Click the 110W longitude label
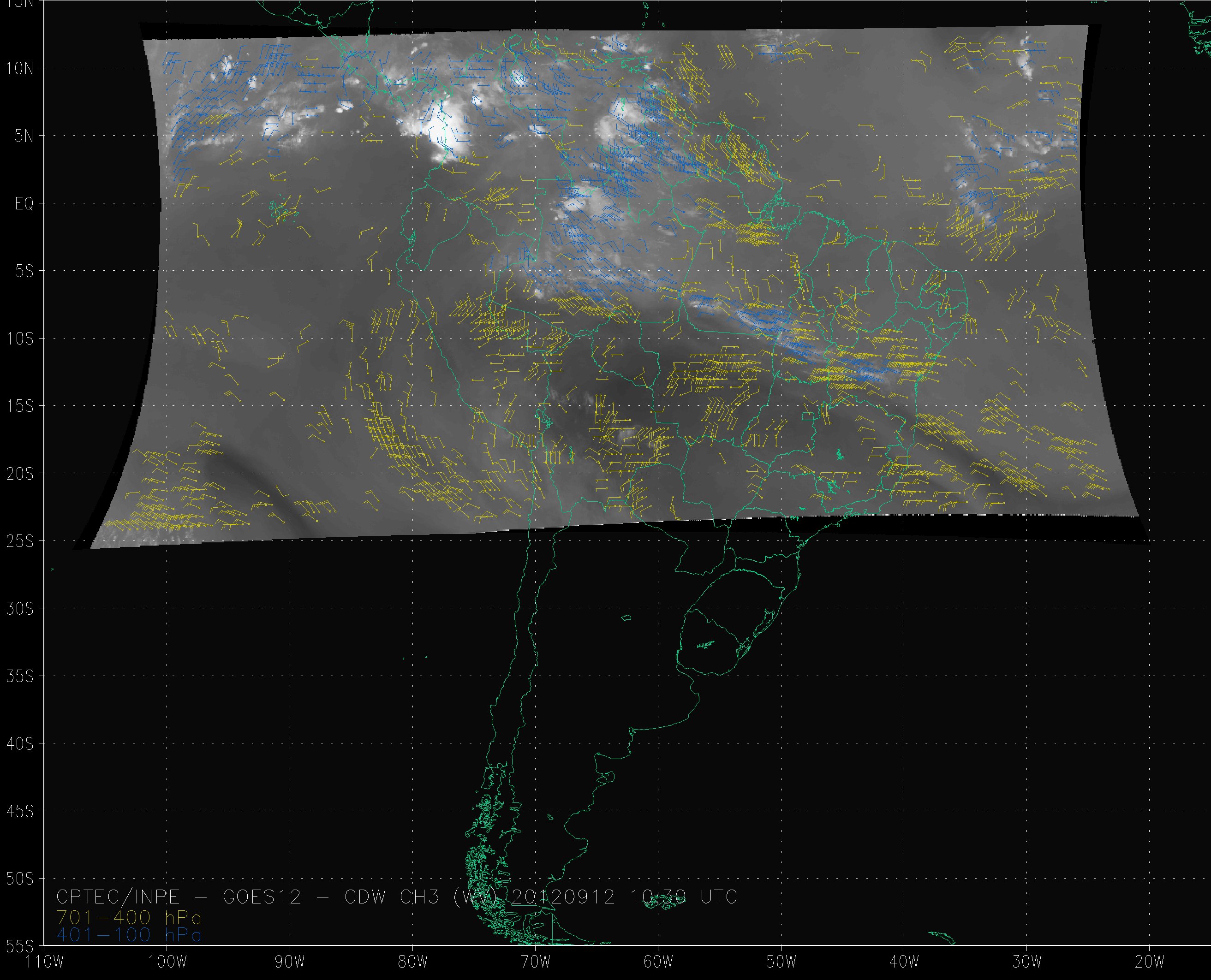This screenshot has width=1211, height=980. tap(45, 962)
